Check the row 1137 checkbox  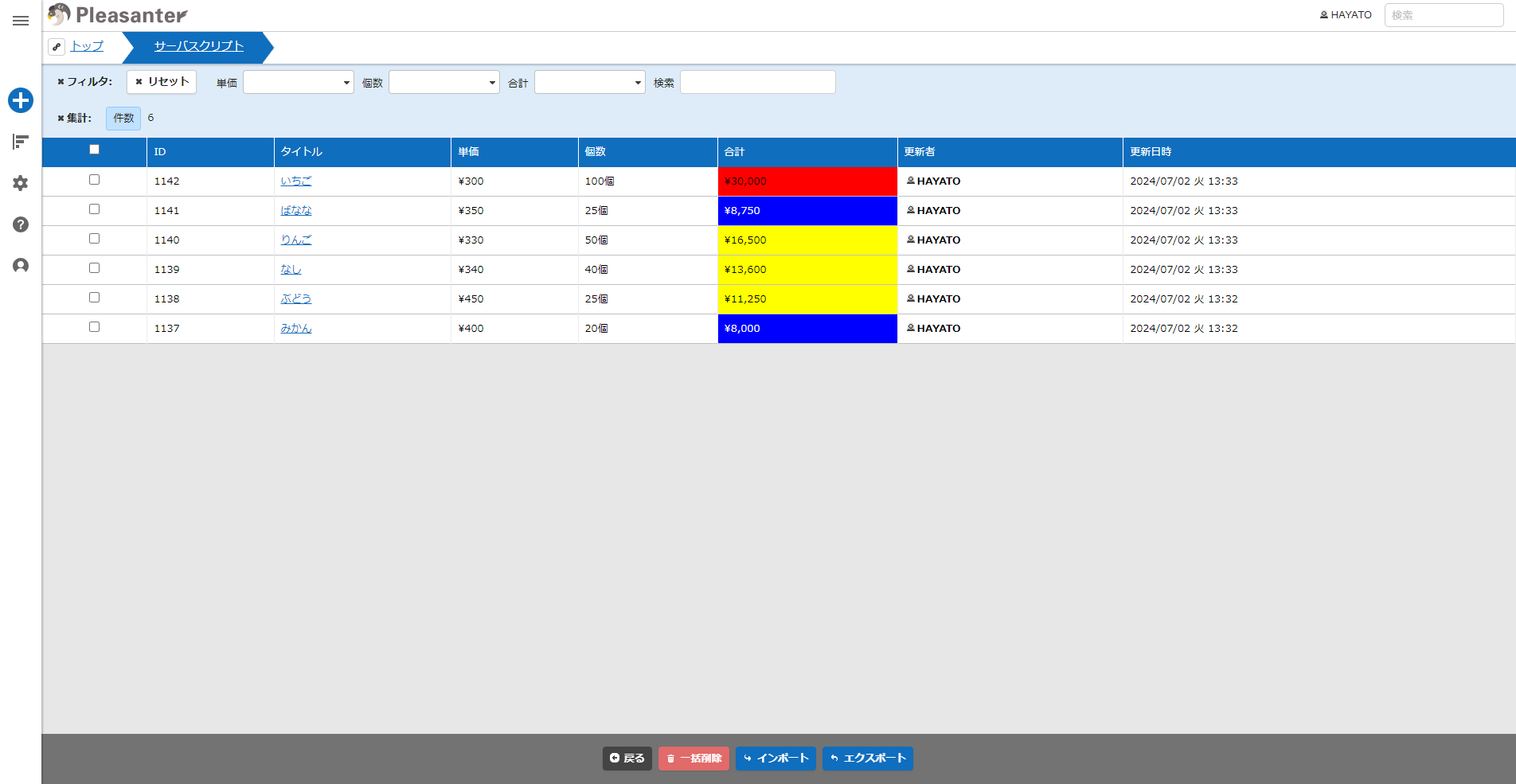(x=94, y=327)
